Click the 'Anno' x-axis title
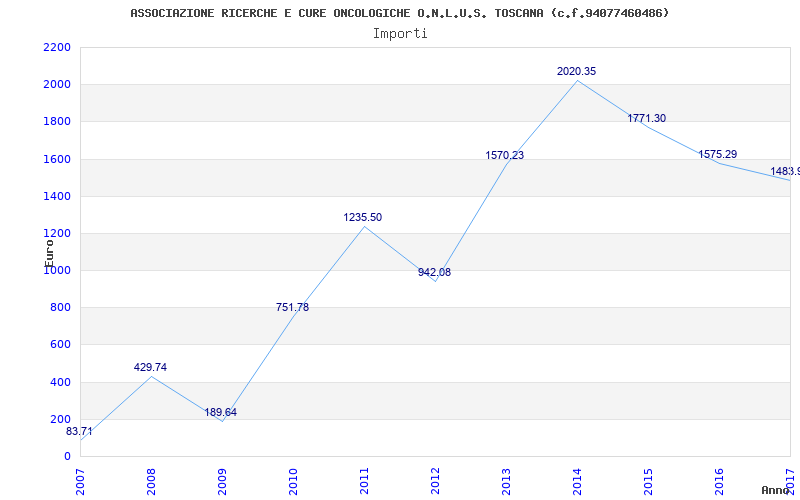 (776, 490)
